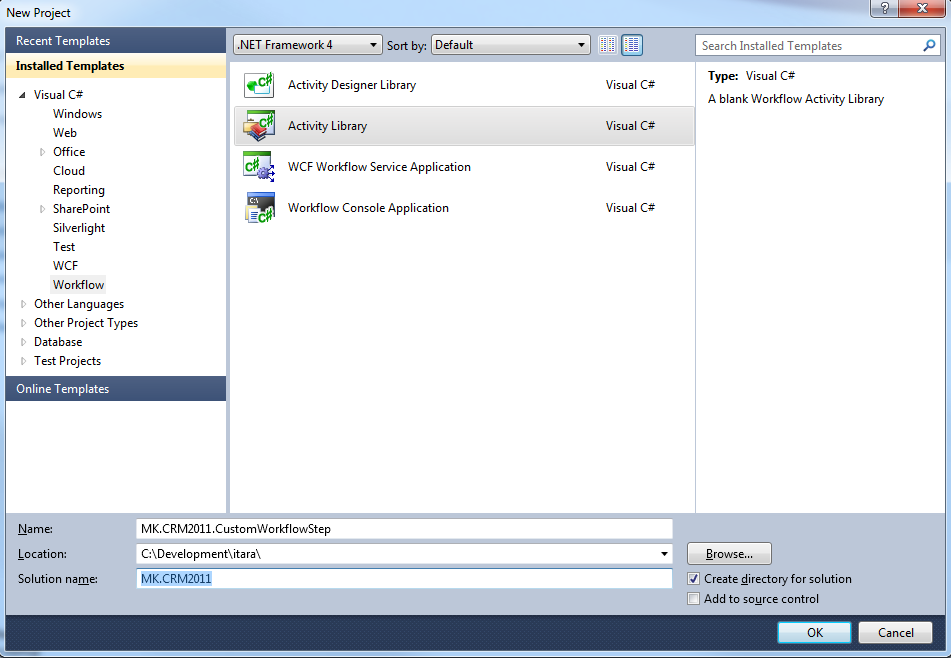Viewport: 951px width, 658px height.
Task: Collapse the Visual C# tree node
Action: pos(22,95)
